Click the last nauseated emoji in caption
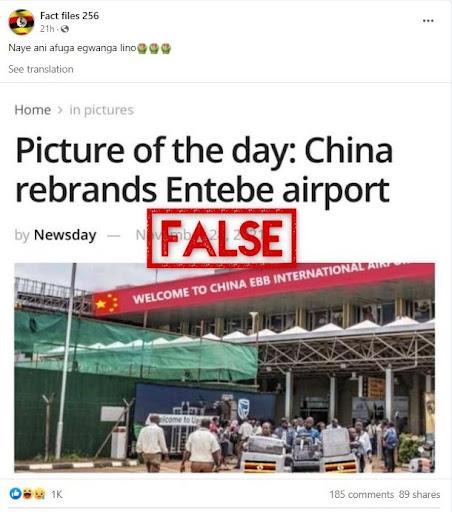This screenshot has height=512, width=452. (166, 48)
